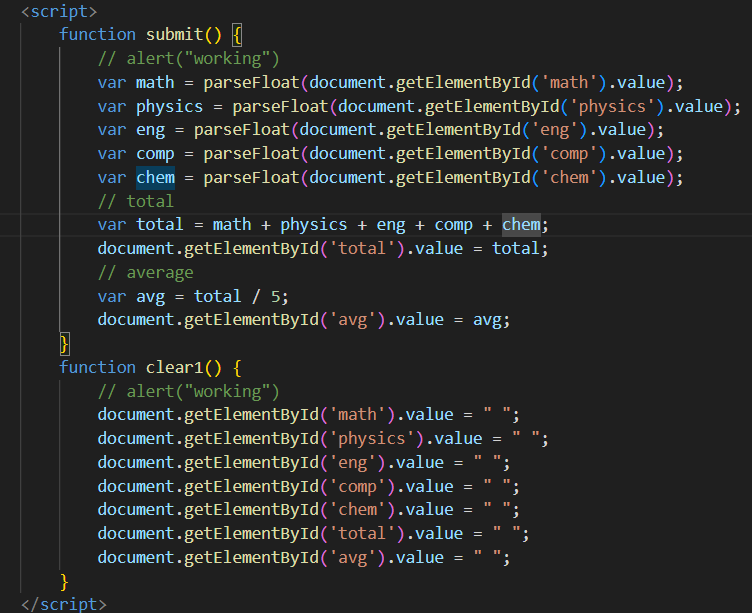Click the '// average' comment line
Viewport: 752px width, 613px height.
(145, 272)
